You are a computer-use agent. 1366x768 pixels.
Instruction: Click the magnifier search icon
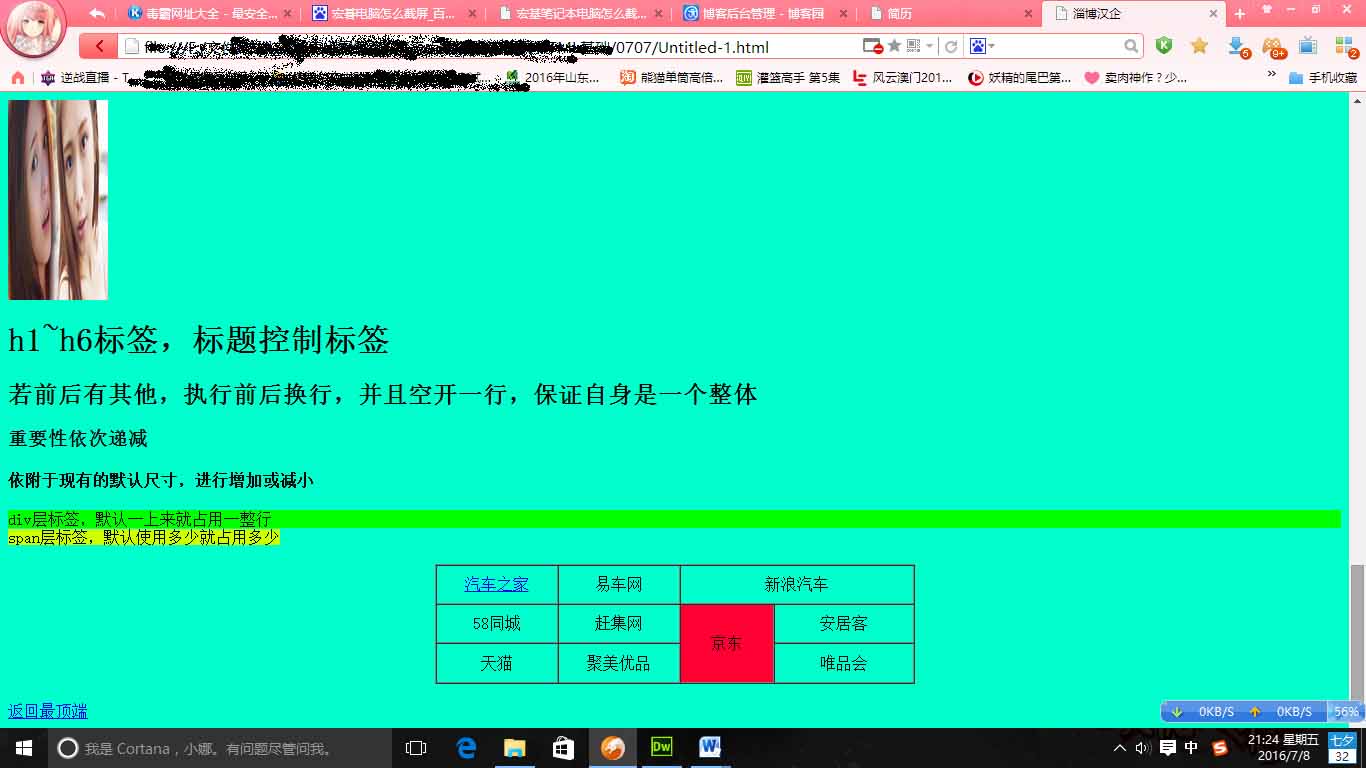click(1131, 47)
